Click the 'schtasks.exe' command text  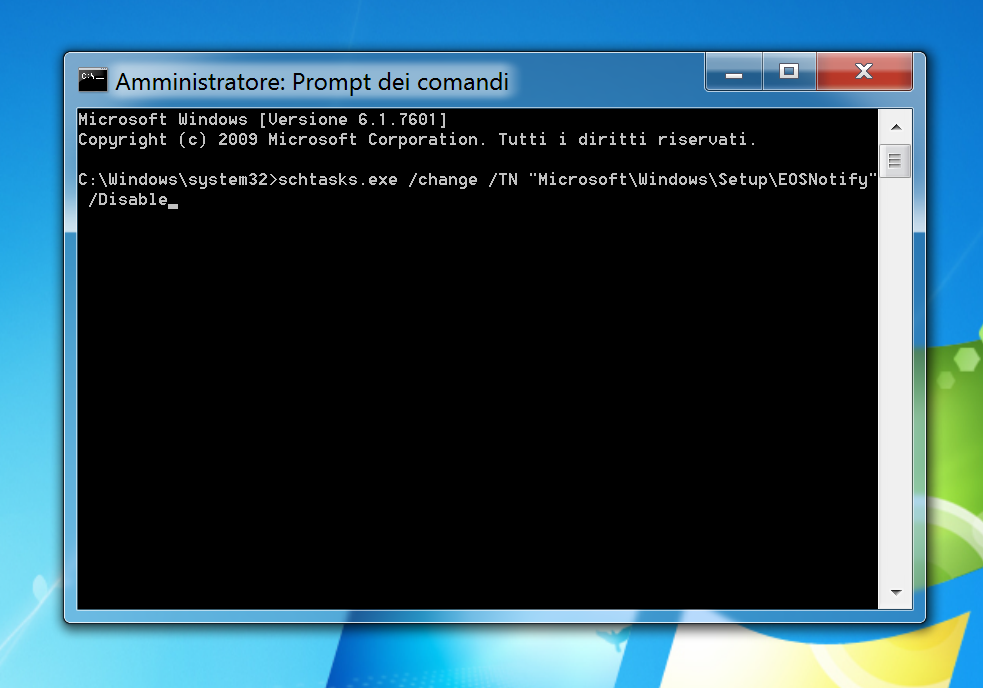(338, 179)
